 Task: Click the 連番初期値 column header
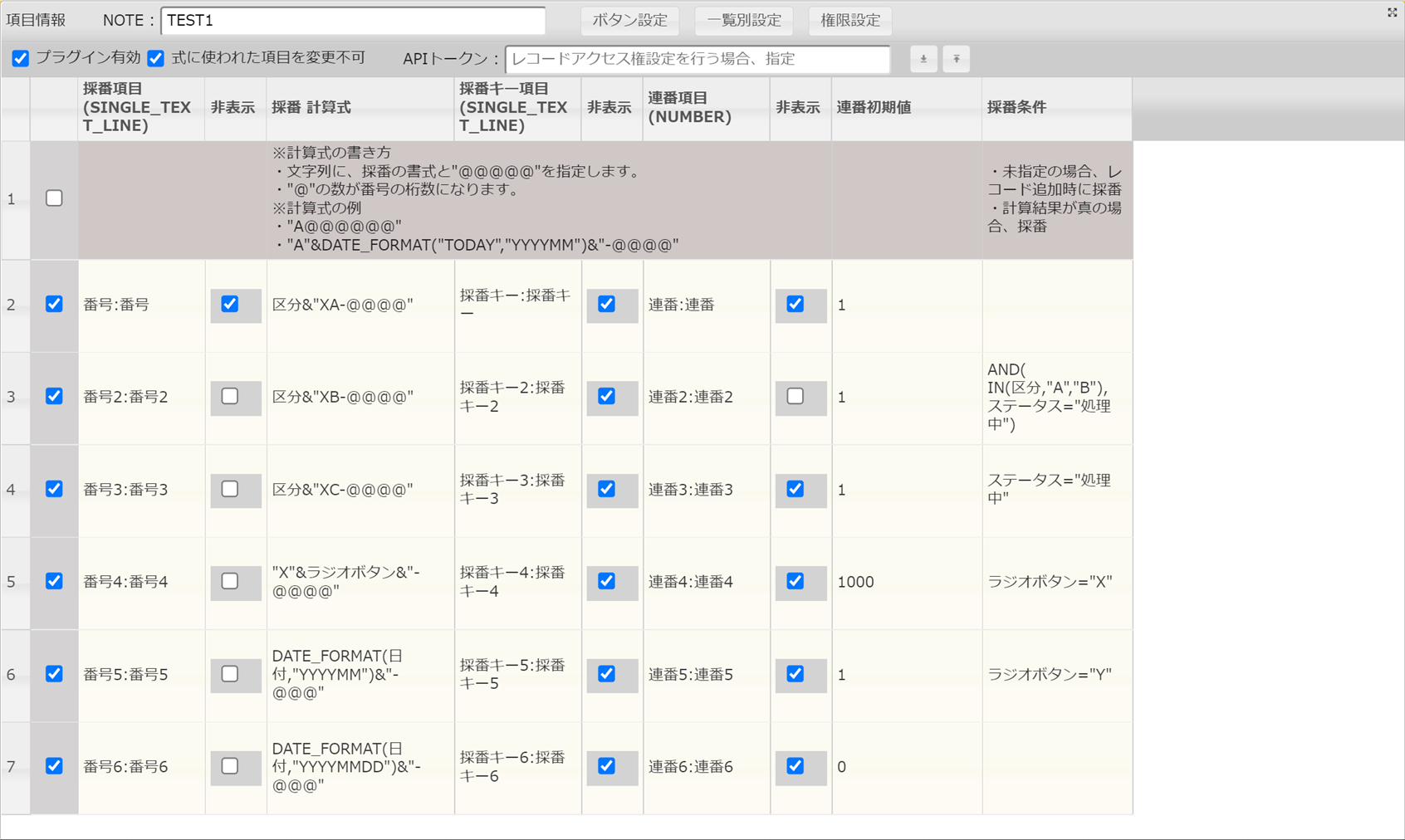pyautogui.click(x=907, y=108)
